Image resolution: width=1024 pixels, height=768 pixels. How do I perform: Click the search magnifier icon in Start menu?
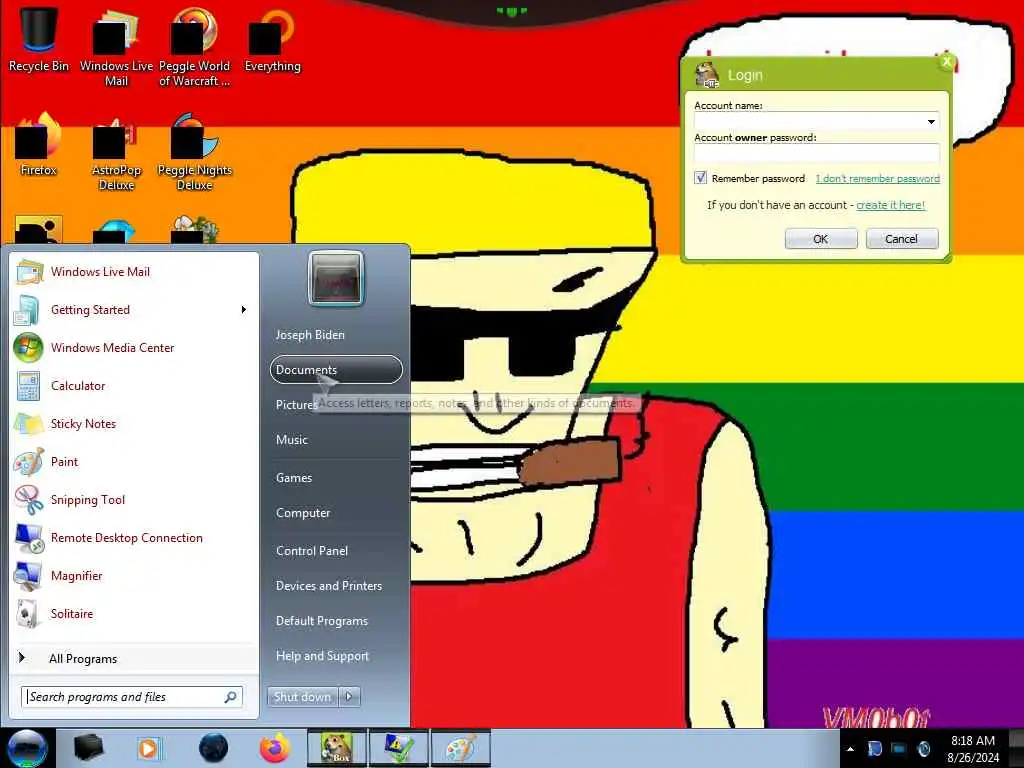coord(231,697)
